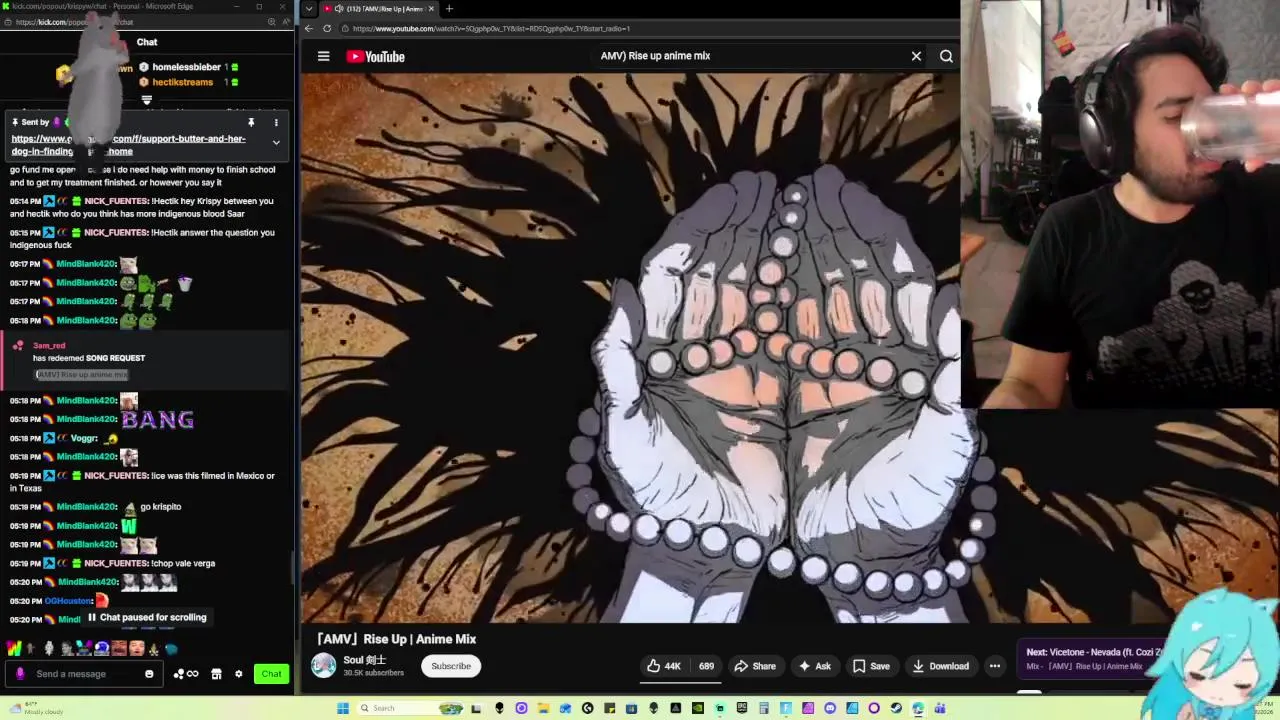
Task: Click the YouTube address bar URL
Action: point(491,28)
